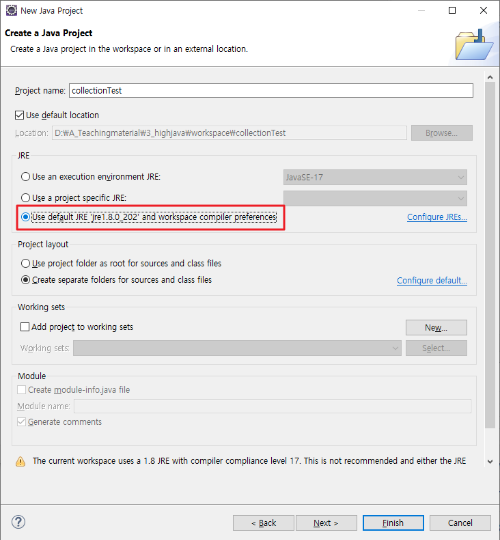This screenshot has height=540, width=500.
Task: Click the folder wizard banner image
Action: [474, 45]
